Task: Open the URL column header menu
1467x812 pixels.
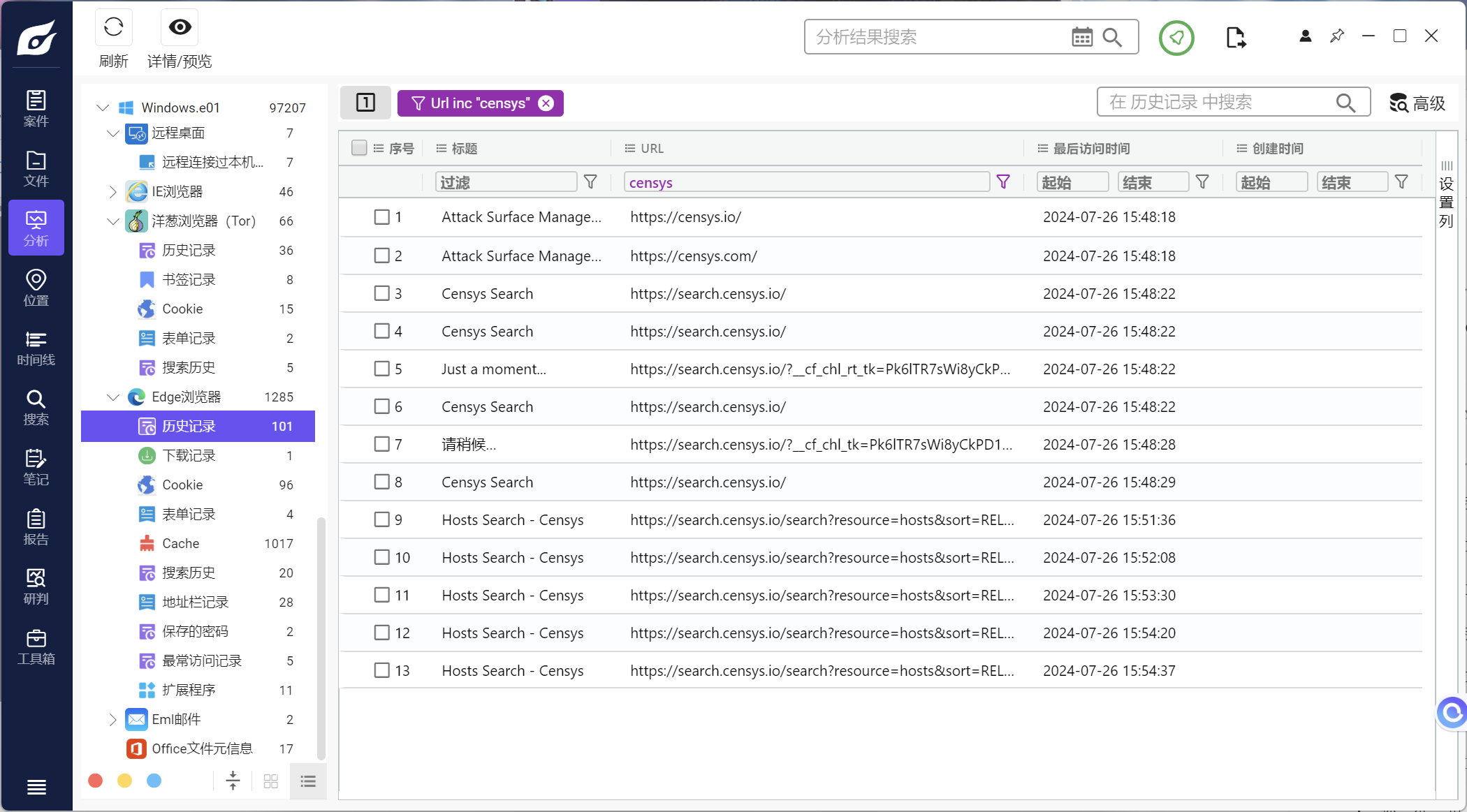Action: (630, 148)
